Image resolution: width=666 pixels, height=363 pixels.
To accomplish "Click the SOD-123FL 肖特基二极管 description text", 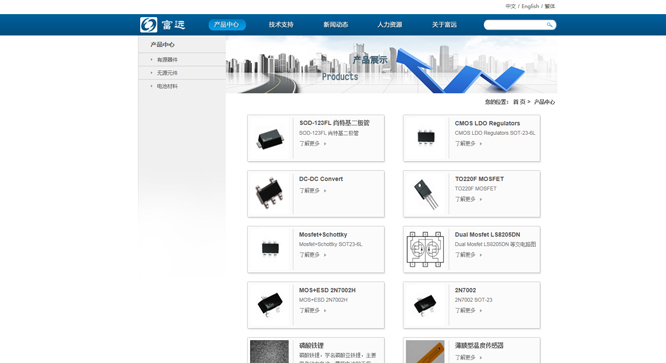I will 329,133.
